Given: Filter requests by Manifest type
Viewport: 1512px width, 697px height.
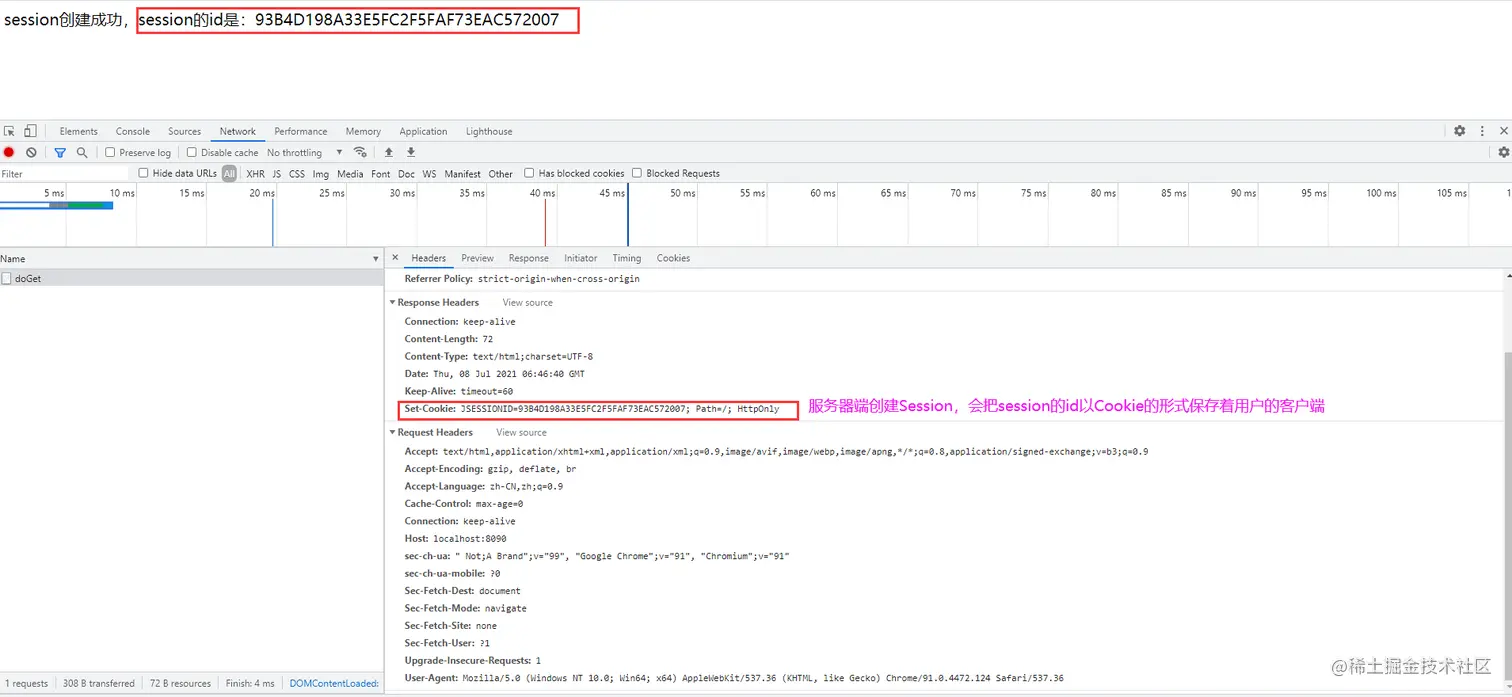Looking at the screenshot, I should click(x=463, y=173).
